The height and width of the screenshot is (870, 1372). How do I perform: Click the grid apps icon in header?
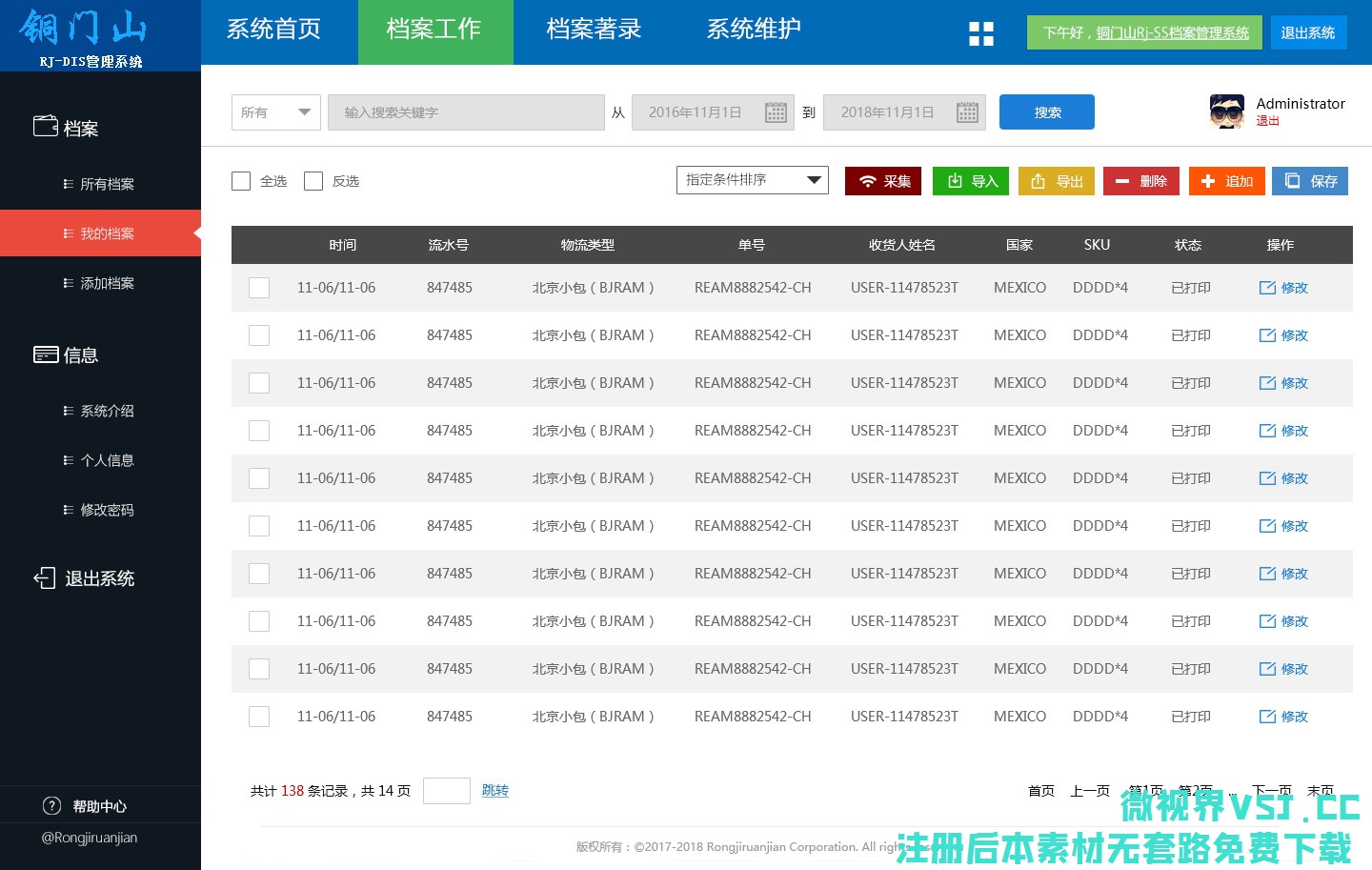[x=980, y=33]
